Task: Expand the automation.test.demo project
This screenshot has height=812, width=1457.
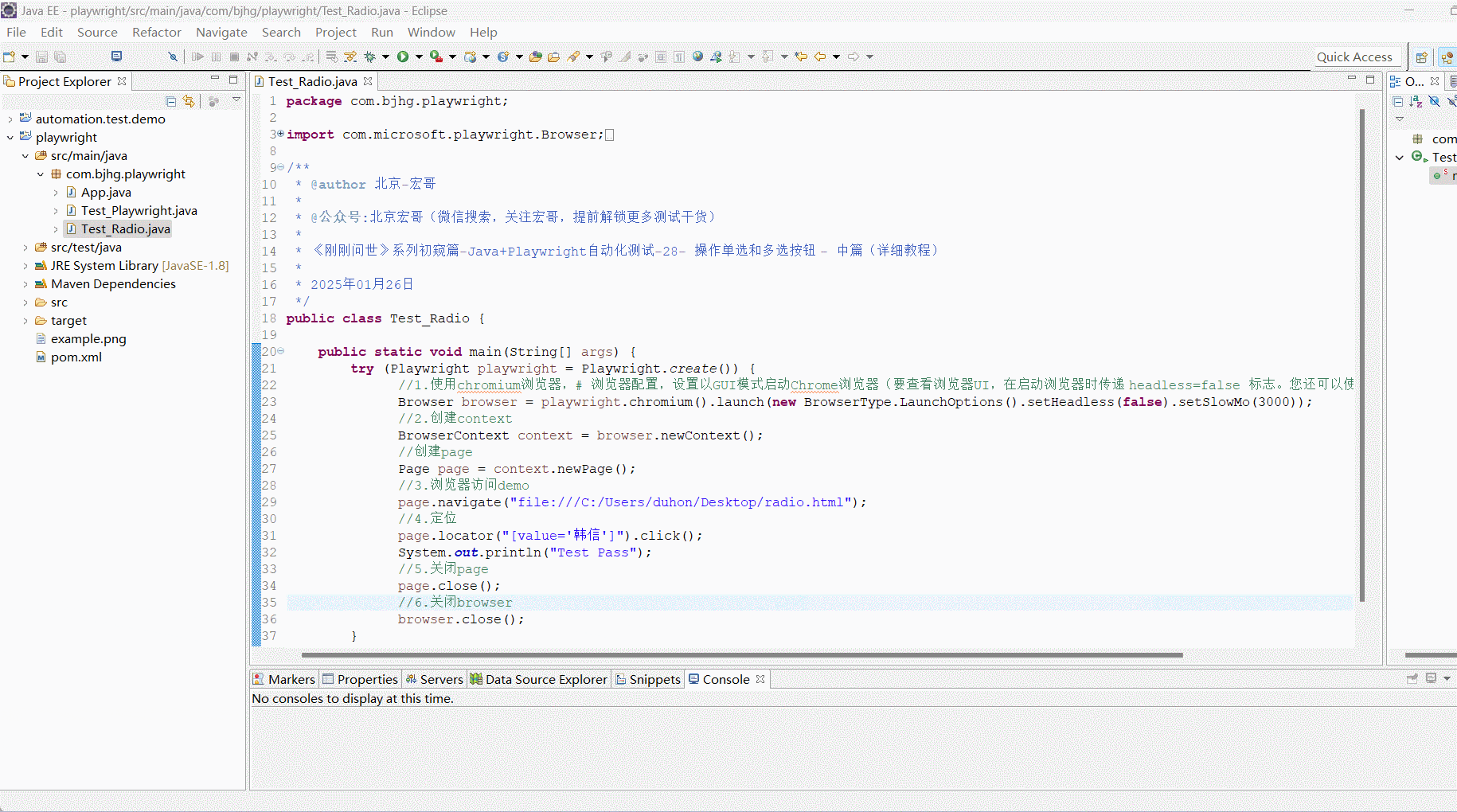Action: coord(10,119)
